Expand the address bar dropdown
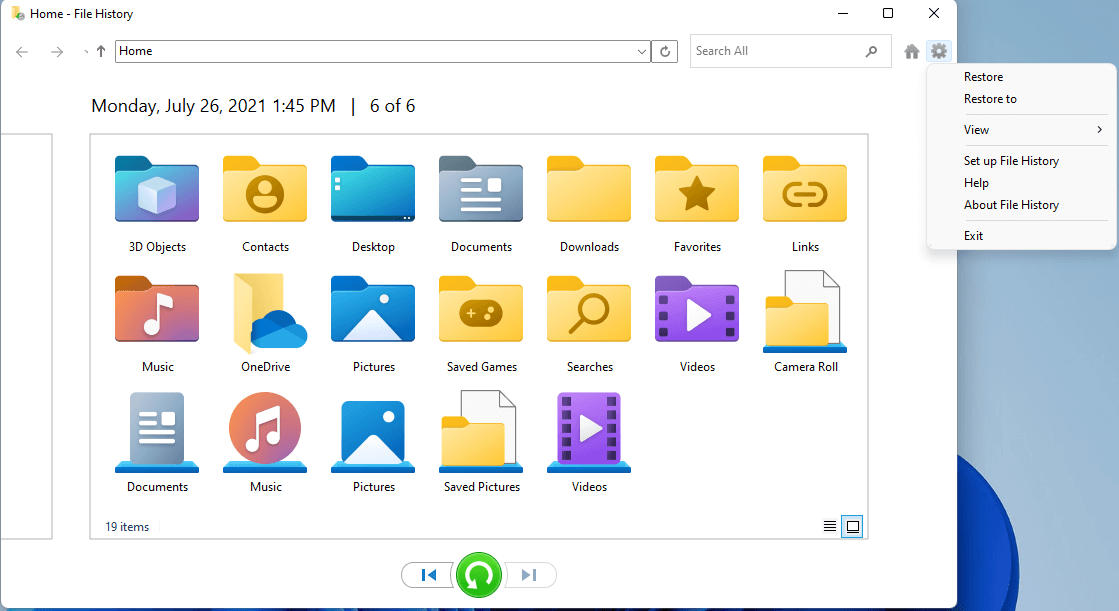Screen dimensions: 1119x611 [x=642, y=51]
